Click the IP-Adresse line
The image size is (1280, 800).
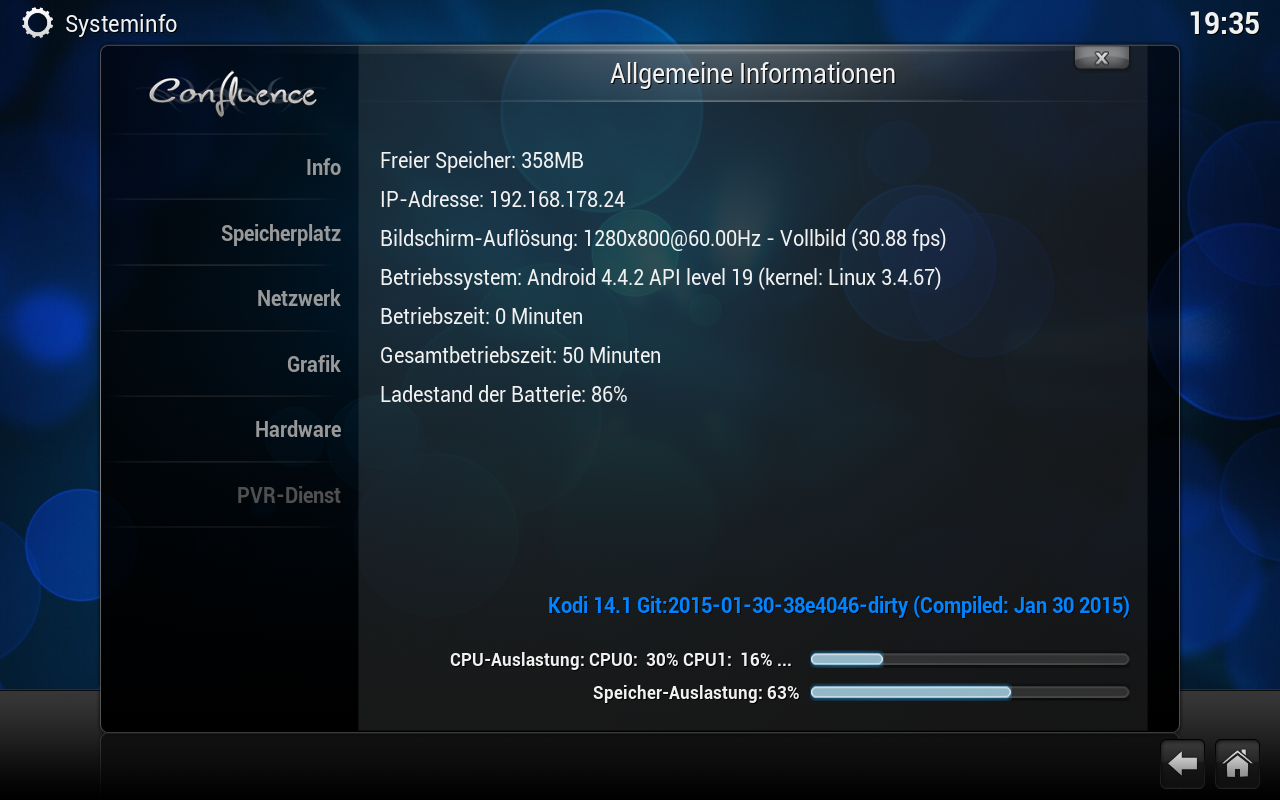pyautogui.click(x=502, y=199)
